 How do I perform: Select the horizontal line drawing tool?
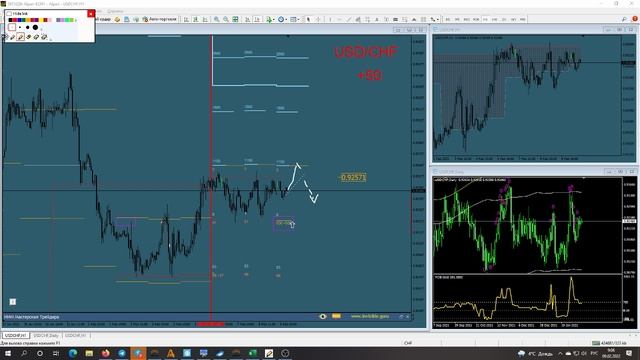339,19
